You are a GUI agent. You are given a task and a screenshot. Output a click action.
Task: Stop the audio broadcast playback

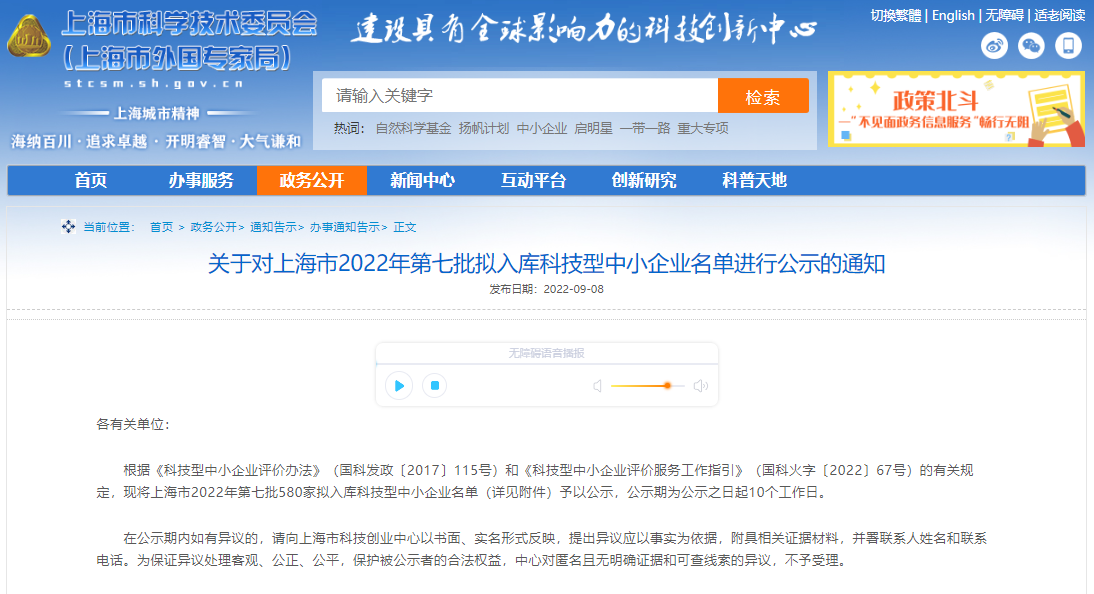tap(433, 385)
